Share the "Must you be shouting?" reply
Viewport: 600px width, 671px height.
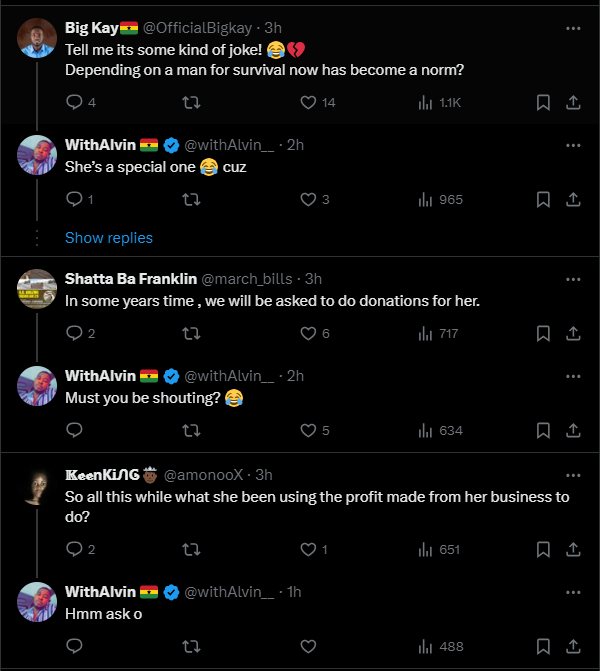573,430
